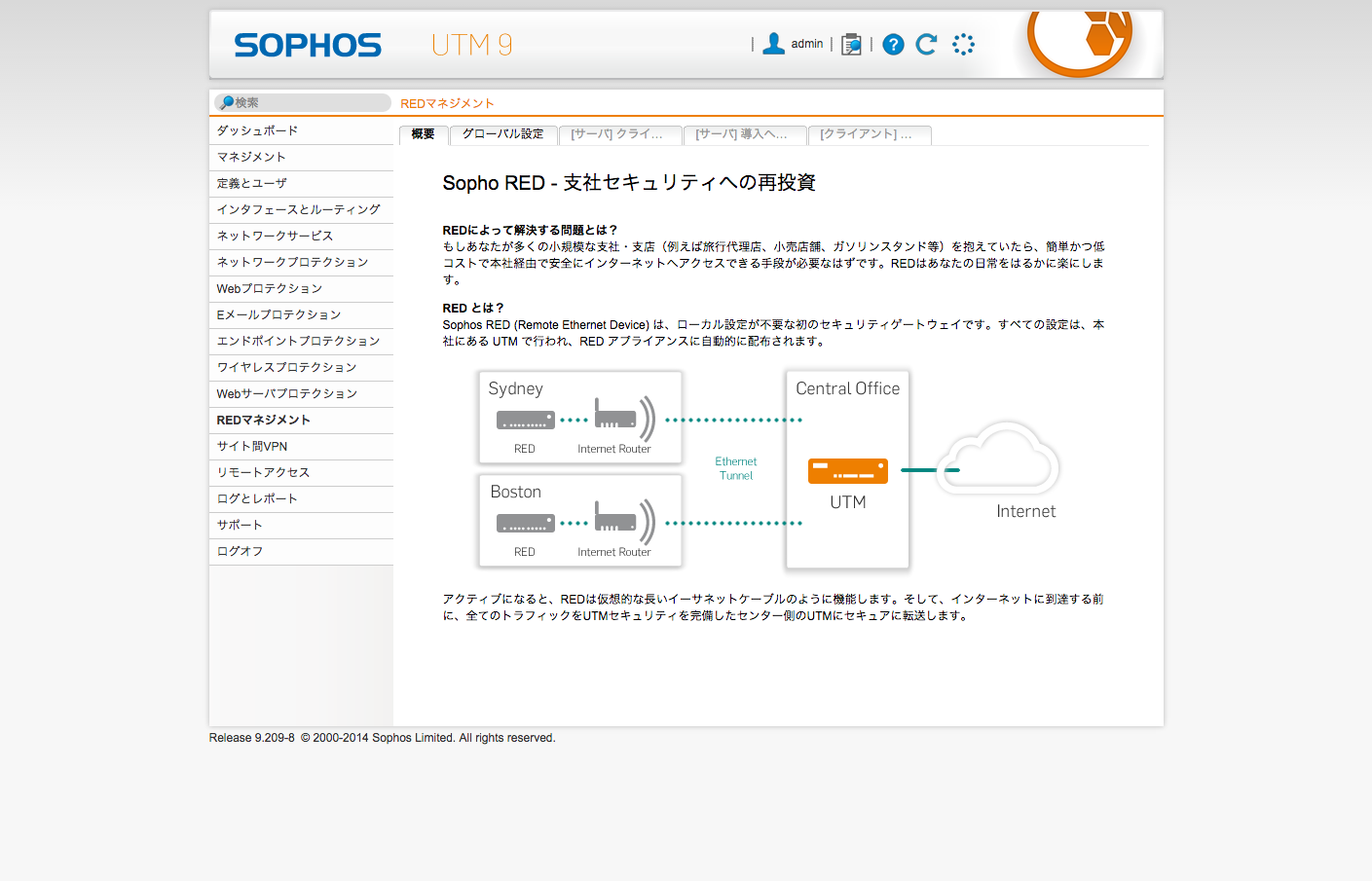1372x881 pixels.
Task: Select the [サーバ] 導入ヘ… tab
Action: [744, 134]
